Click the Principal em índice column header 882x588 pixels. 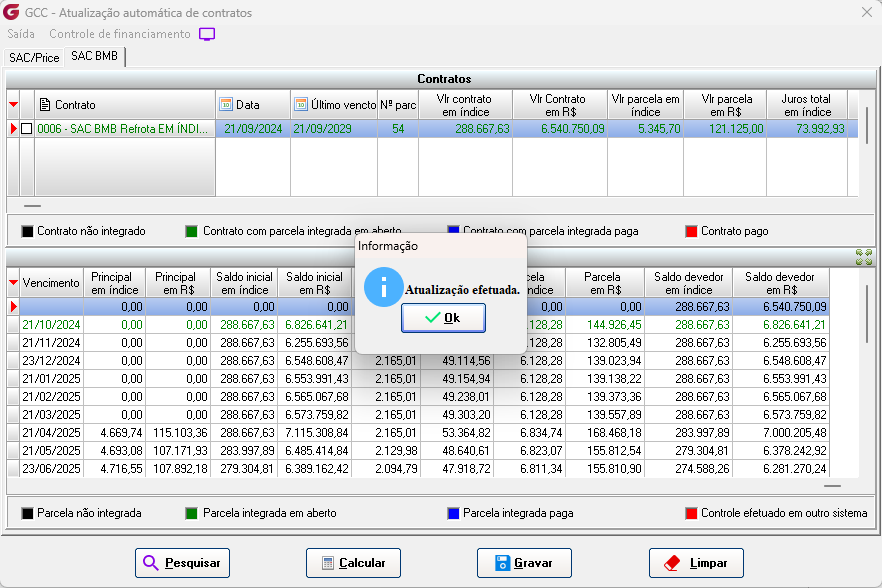point(115,282)
